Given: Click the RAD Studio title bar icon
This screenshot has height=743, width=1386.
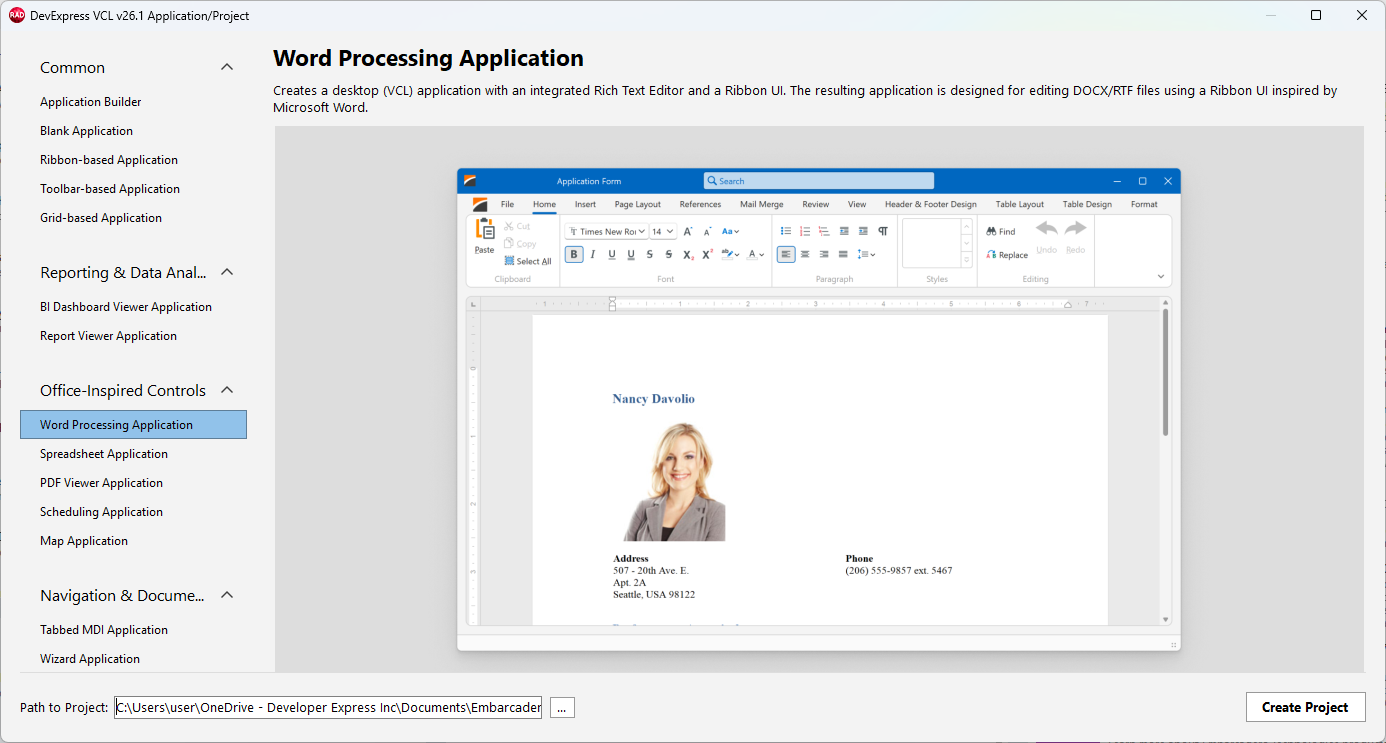Looking at the screenshot, I should tap(16, 15).
